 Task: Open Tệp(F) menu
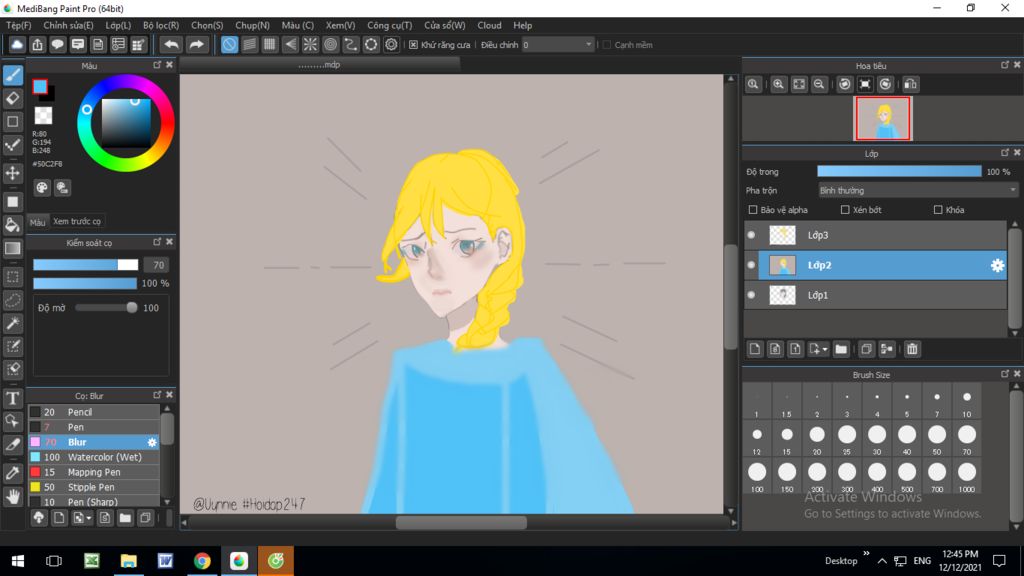(x=18, y=25)
